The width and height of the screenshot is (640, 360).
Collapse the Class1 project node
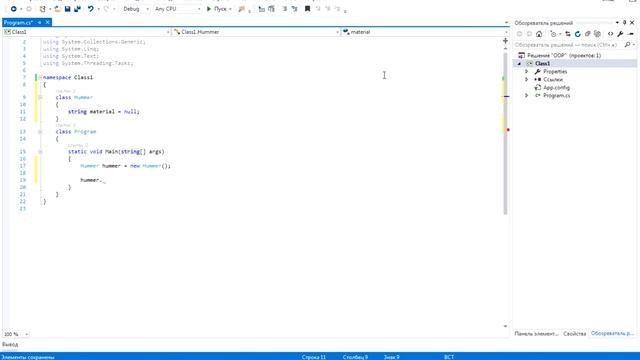520,64
